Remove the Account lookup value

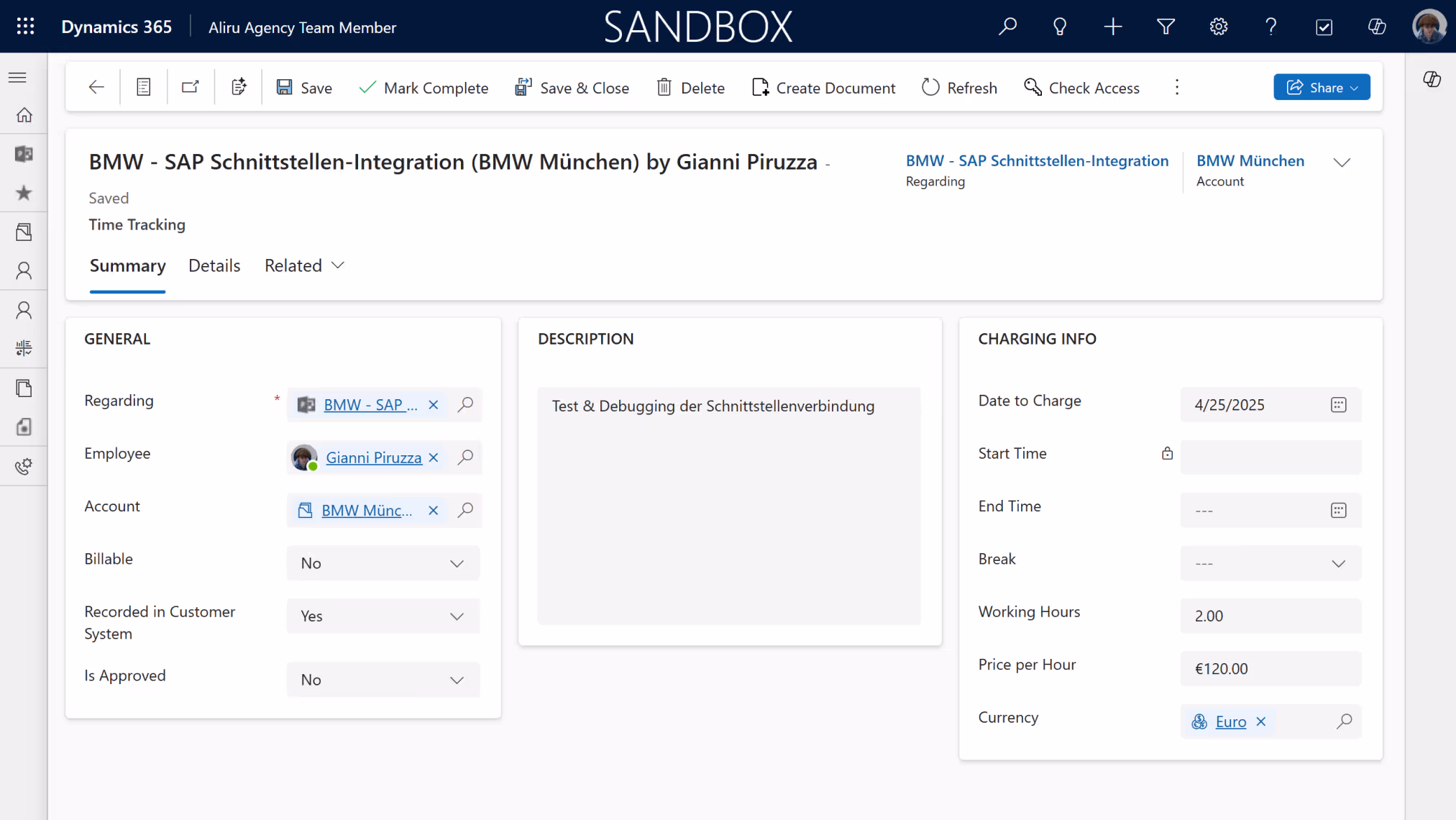(x=434, y=510)
